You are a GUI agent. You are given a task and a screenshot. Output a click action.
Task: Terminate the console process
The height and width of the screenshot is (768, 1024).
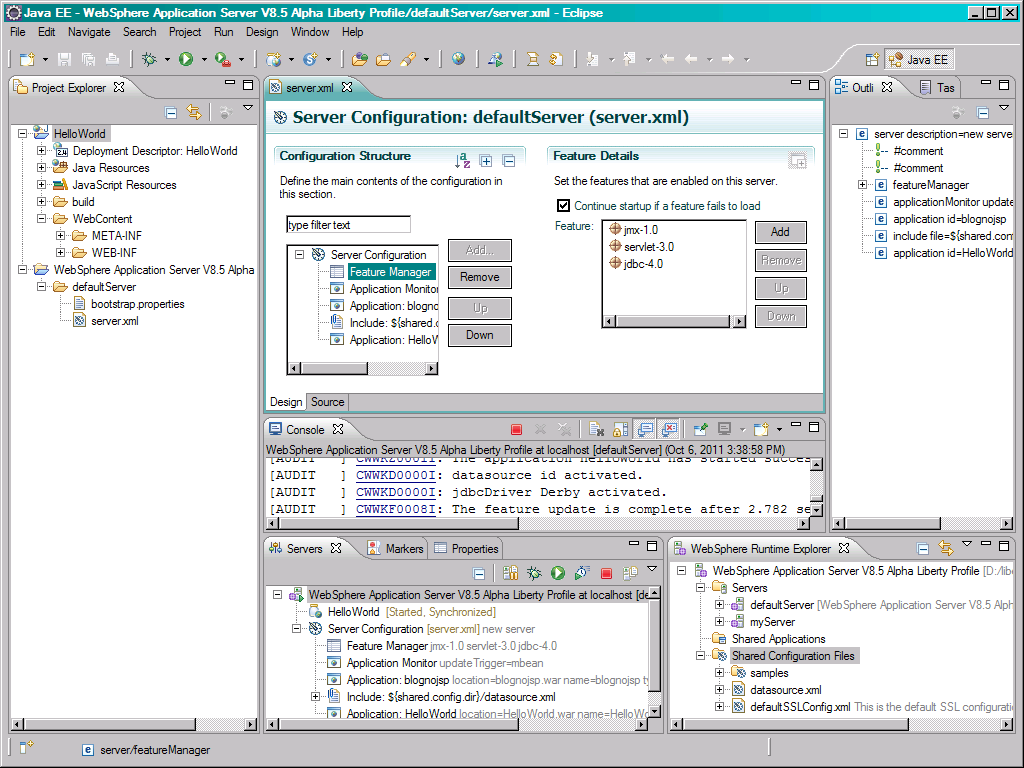[x=516, y=429]
